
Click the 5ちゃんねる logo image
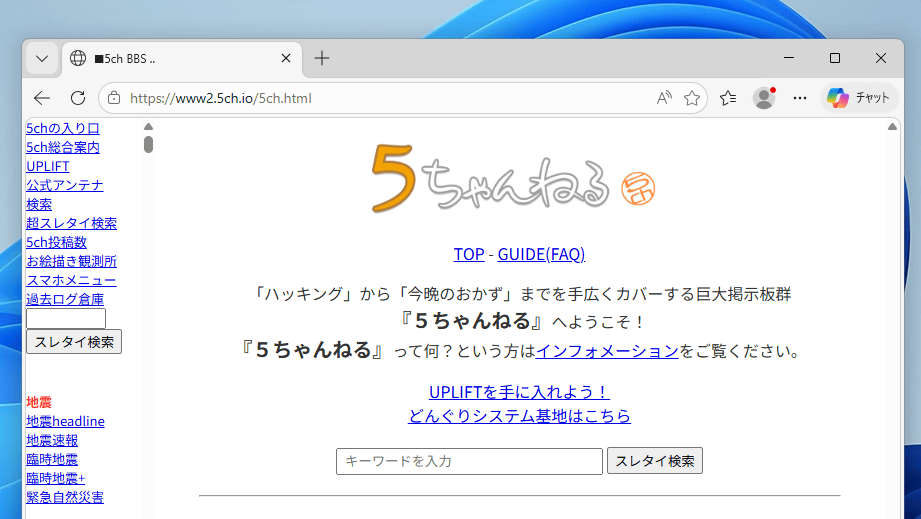[512, 177]
